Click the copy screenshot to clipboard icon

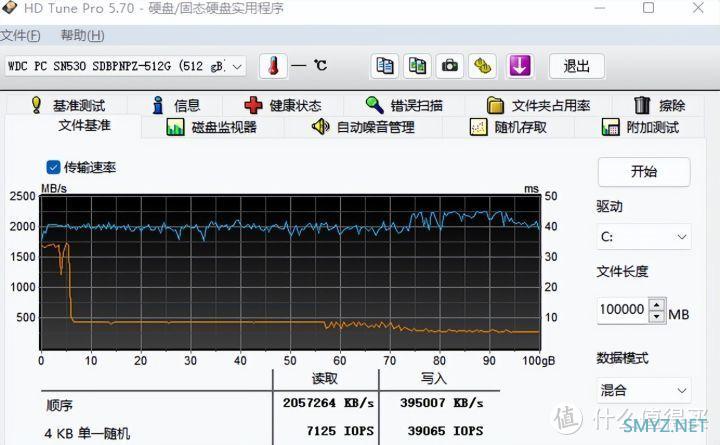click(x=417, y=66)
